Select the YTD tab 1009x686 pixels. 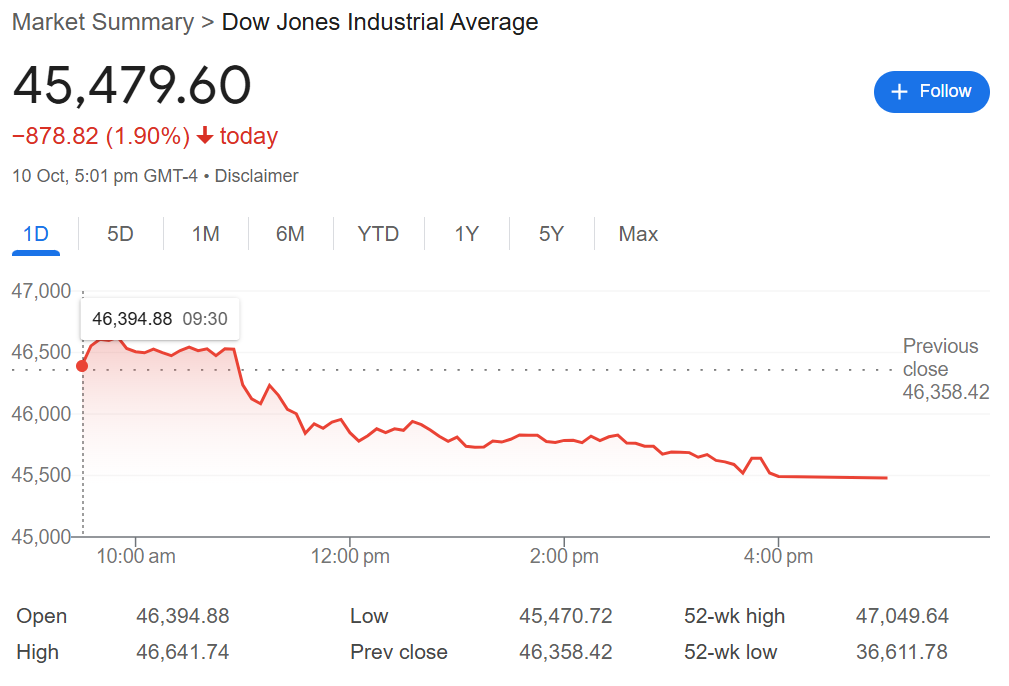(x=378, y=234)
